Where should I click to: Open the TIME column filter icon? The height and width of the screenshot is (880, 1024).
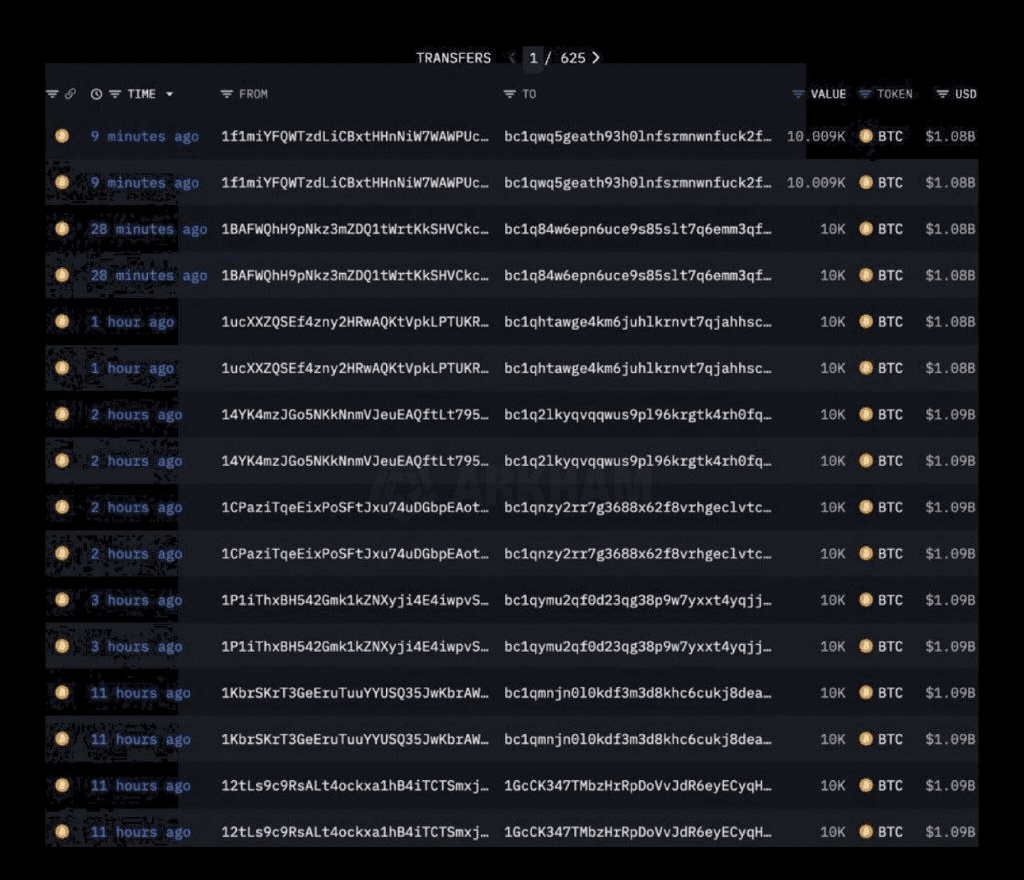(115, 94)
